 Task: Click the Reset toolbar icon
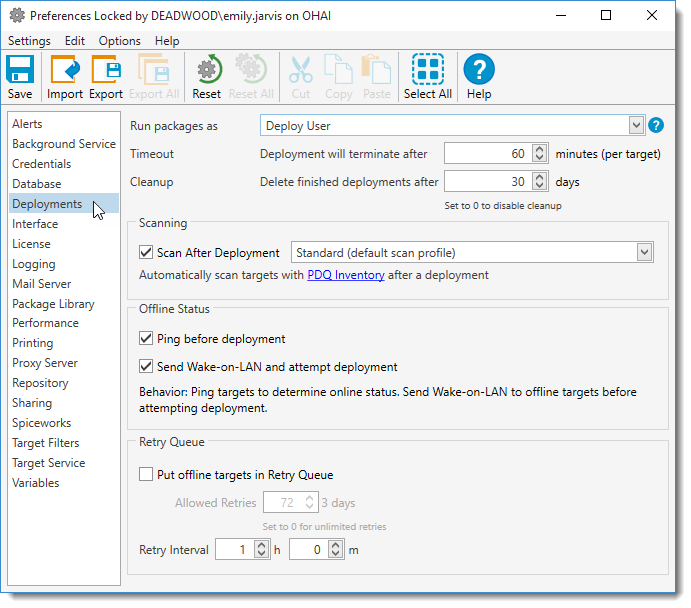[207, 71]
